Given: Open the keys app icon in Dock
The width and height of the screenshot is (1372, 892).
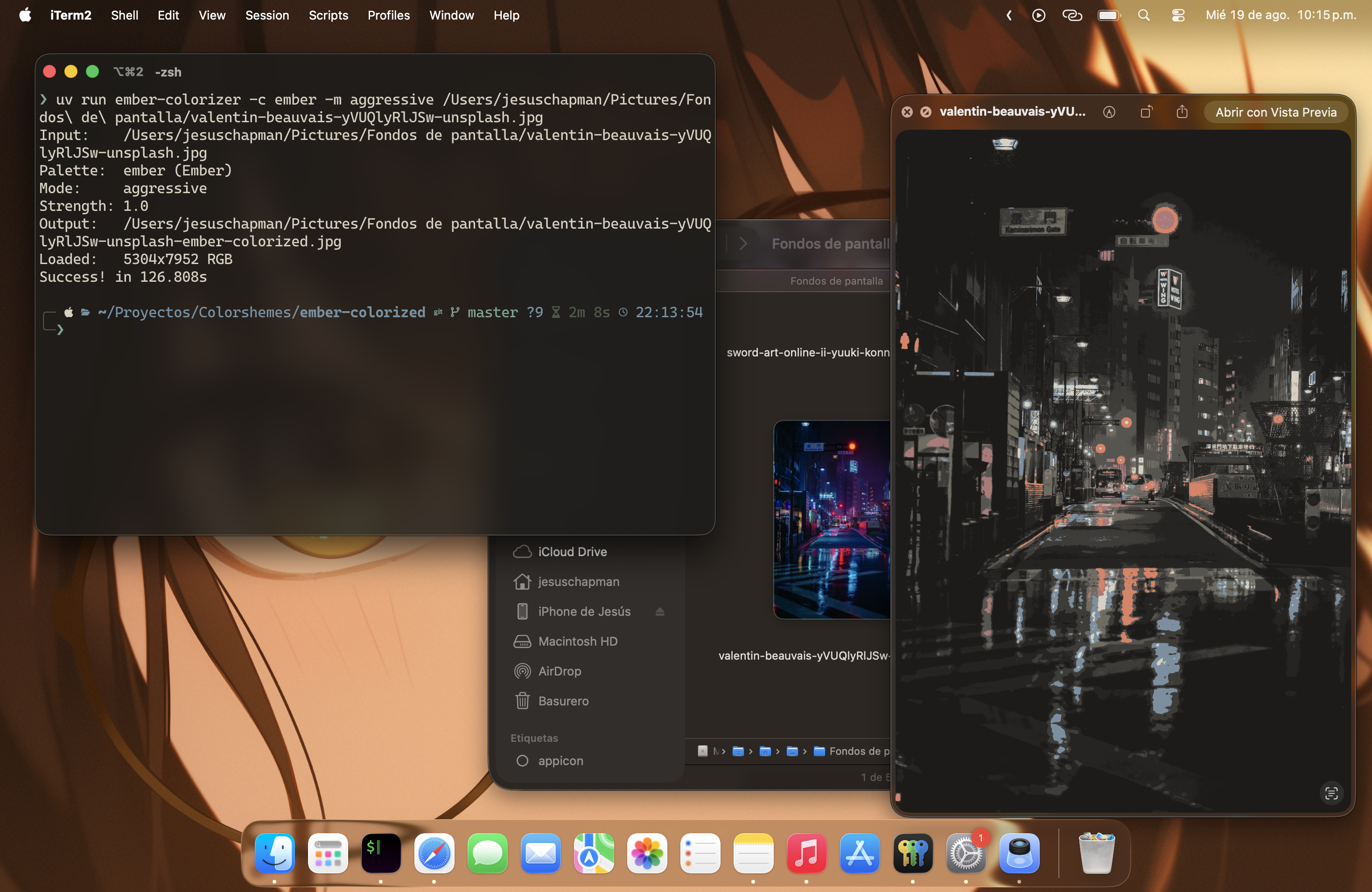Looking at the screenshot, I should tap(912, 853).
